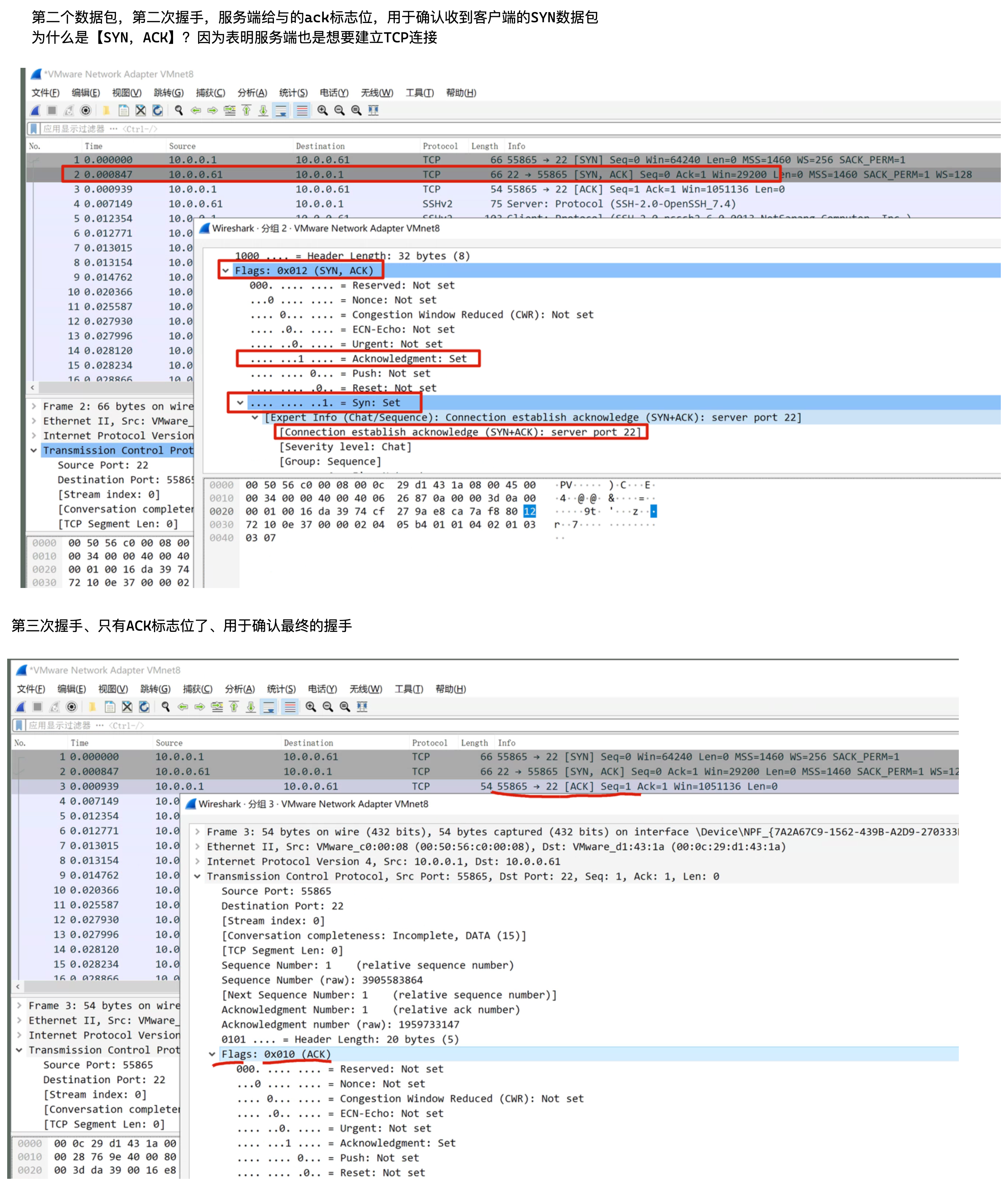Collapse the Flags: 0x010 (ACK) tree node
1008x1186 pixels.
(x=212, y=1054)
